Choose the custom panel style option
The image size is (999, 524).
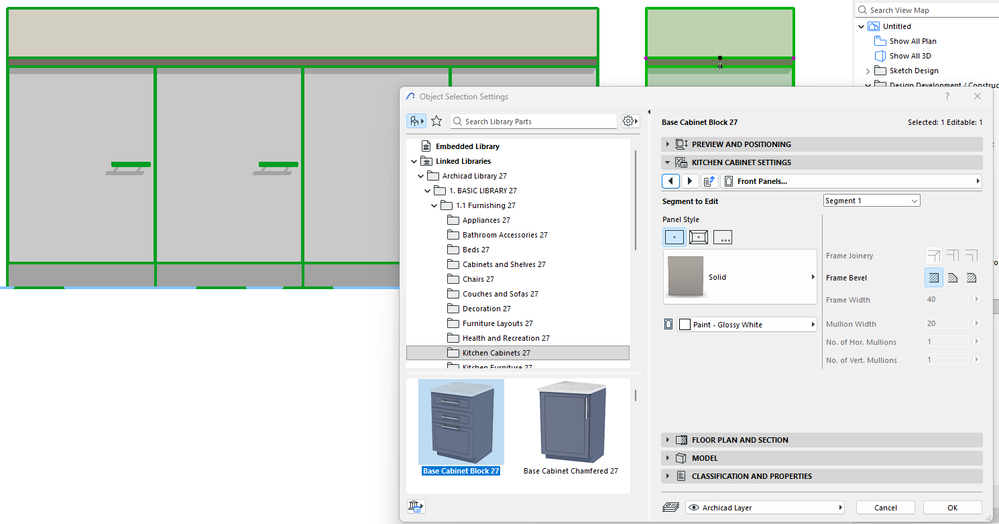[722, 237]
